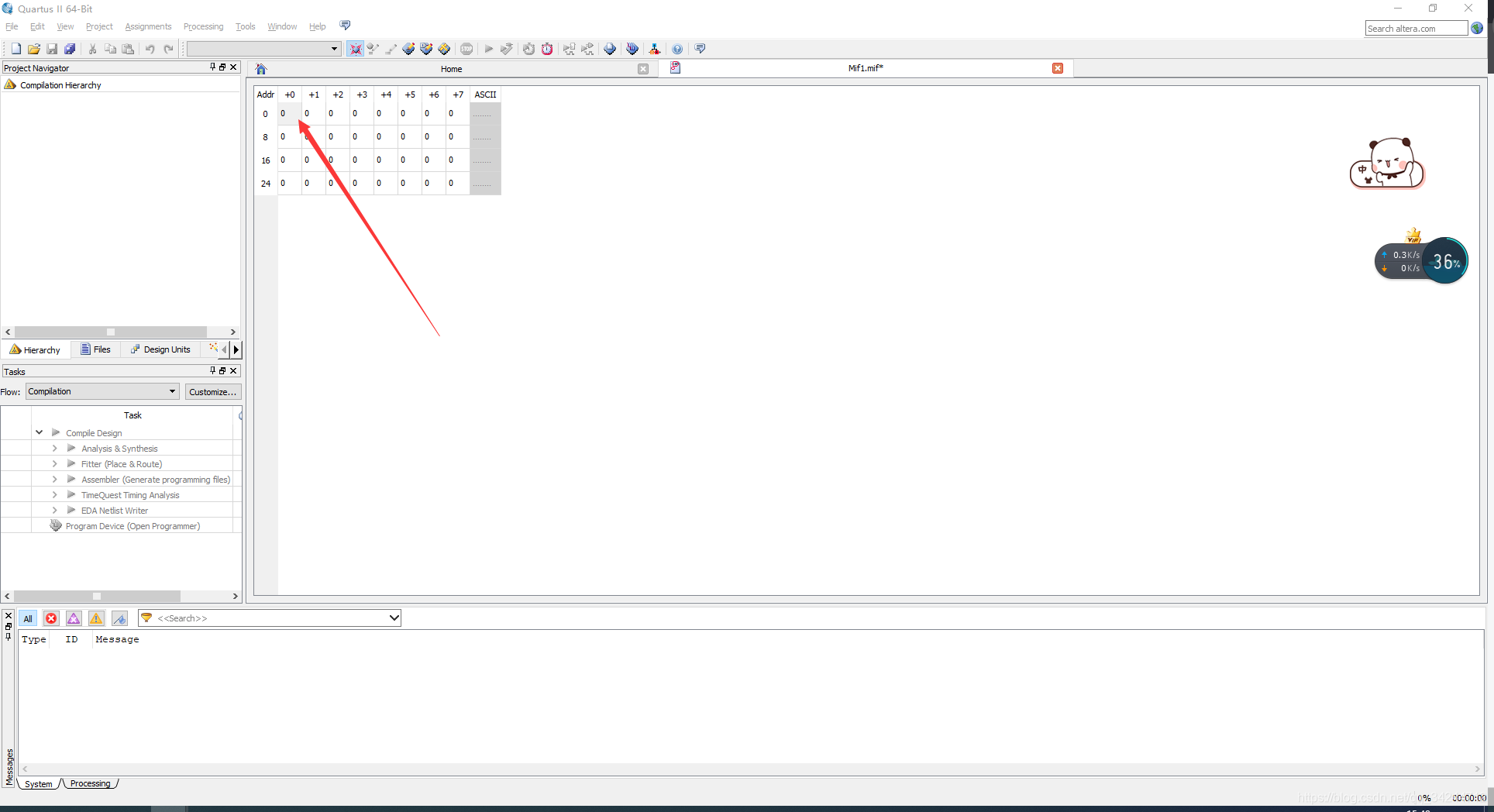Toggle the All messages filter
The height and width of the screenshot is (812, 1494).
pyautogui.click(x=28, y=618)
